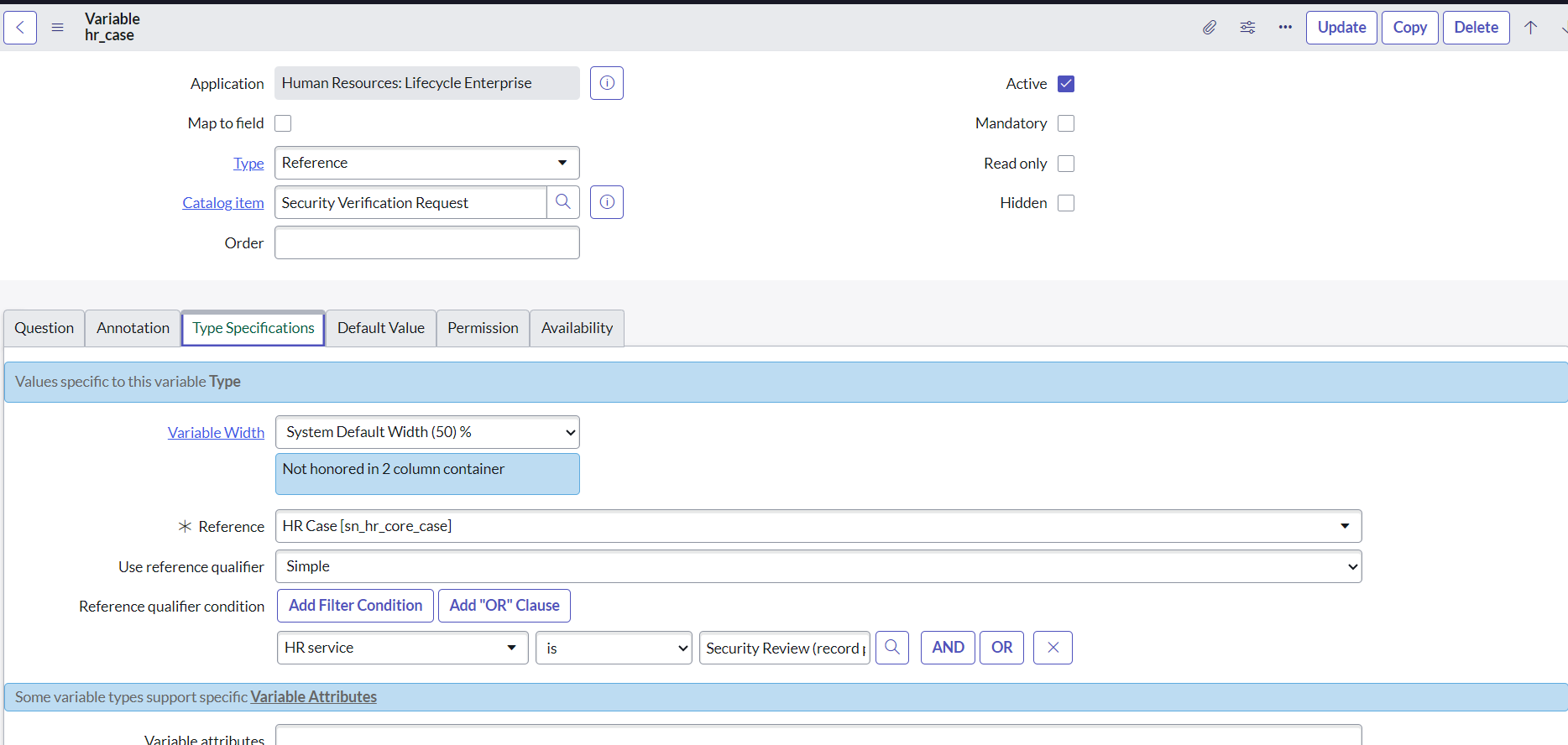Click the magnifier lookup for Catalog item
The width and height of the screenshot is (1568, 745).
pos(563,202)
